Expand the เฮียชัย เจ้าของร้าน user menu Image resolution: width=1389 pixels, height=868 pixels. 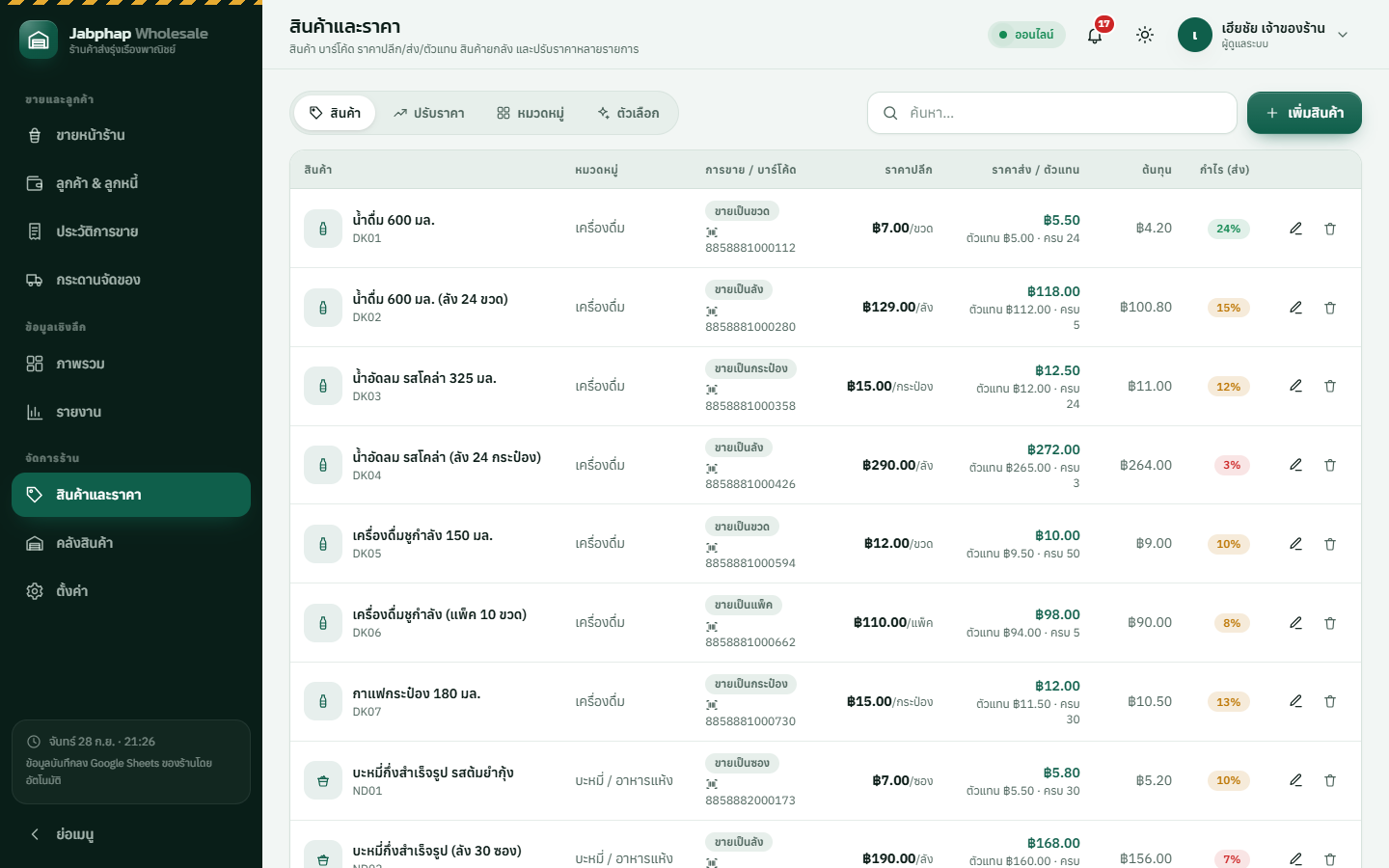click(1264, 35)
